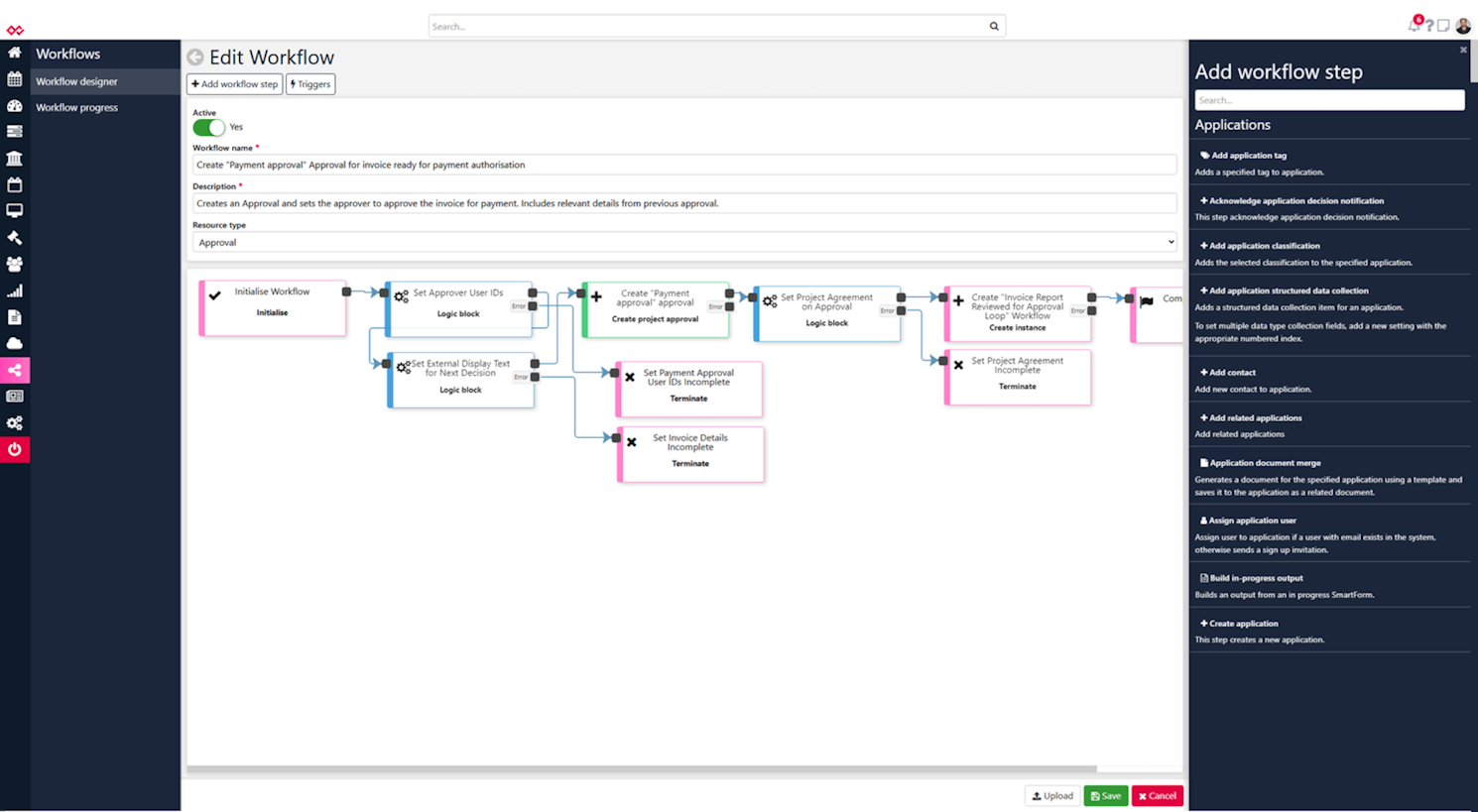Screen dimensions: 1478x812
Task: Open the Resource type dropdown
Action: click(684, 242)
